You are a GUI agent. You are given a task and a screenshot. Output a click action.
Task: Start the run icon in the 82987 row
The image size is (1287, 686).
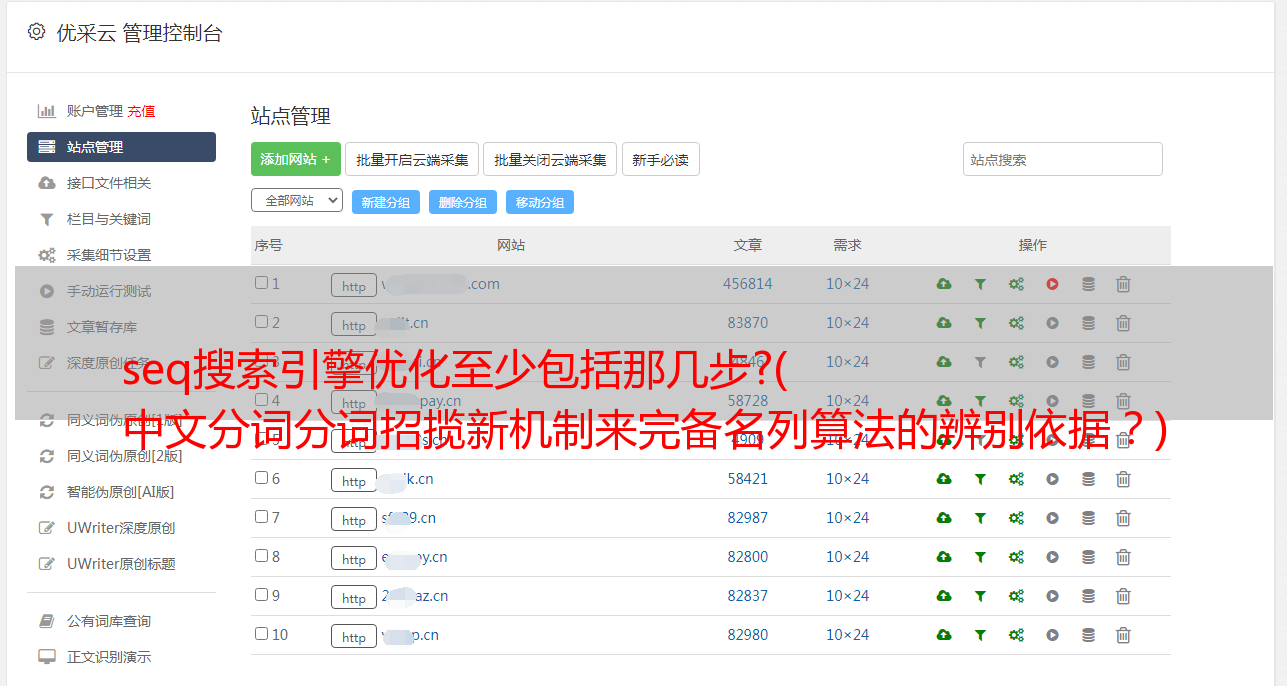point(1052,518)
